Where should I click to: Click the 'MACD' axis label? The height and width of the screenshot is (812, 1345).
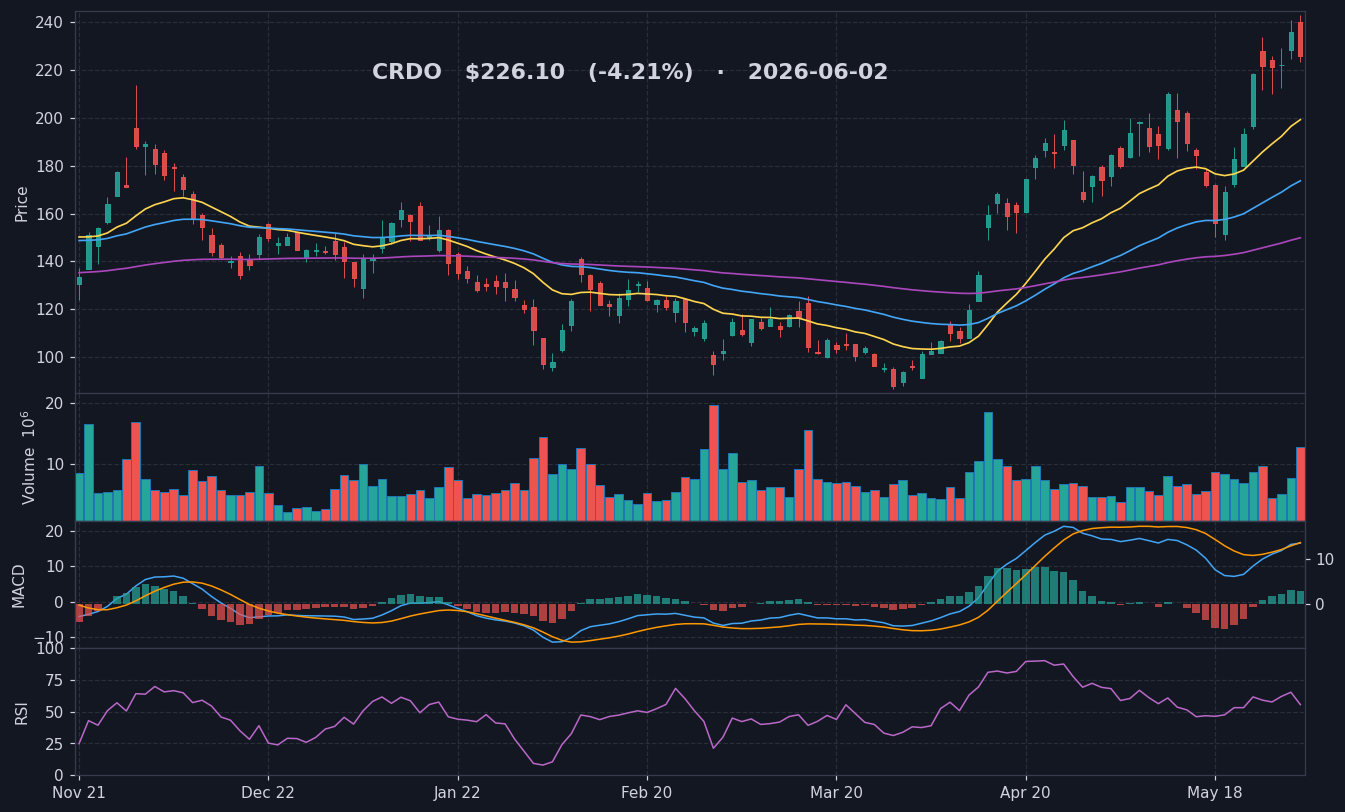20,585
